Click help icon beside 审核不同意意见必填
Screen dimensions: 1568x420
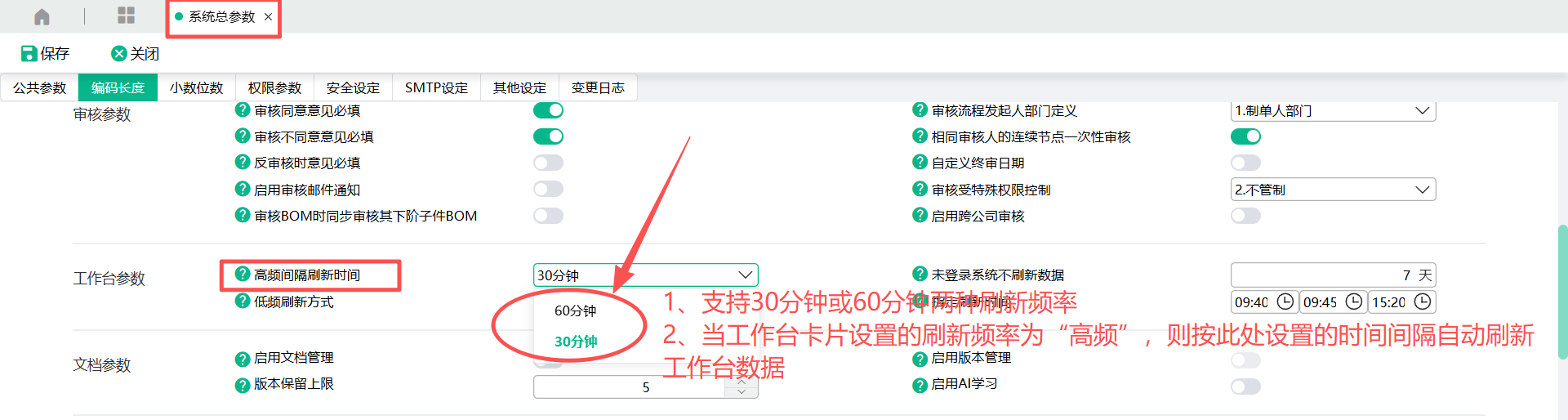coord(243,136)
